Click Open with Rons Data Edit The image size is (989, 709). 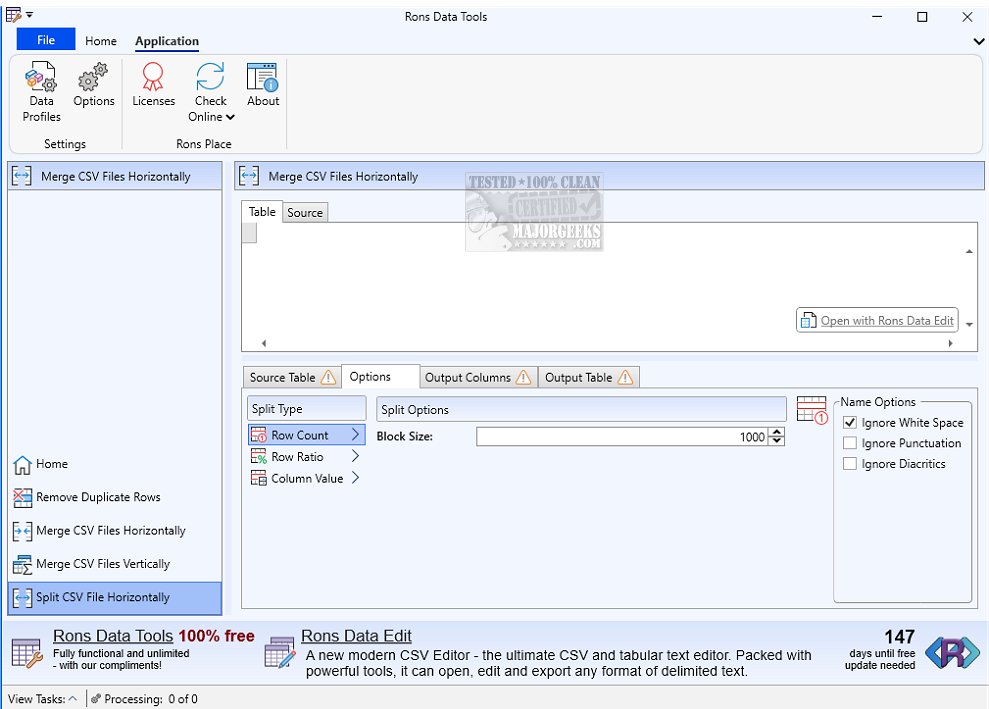tap(877, 320)
